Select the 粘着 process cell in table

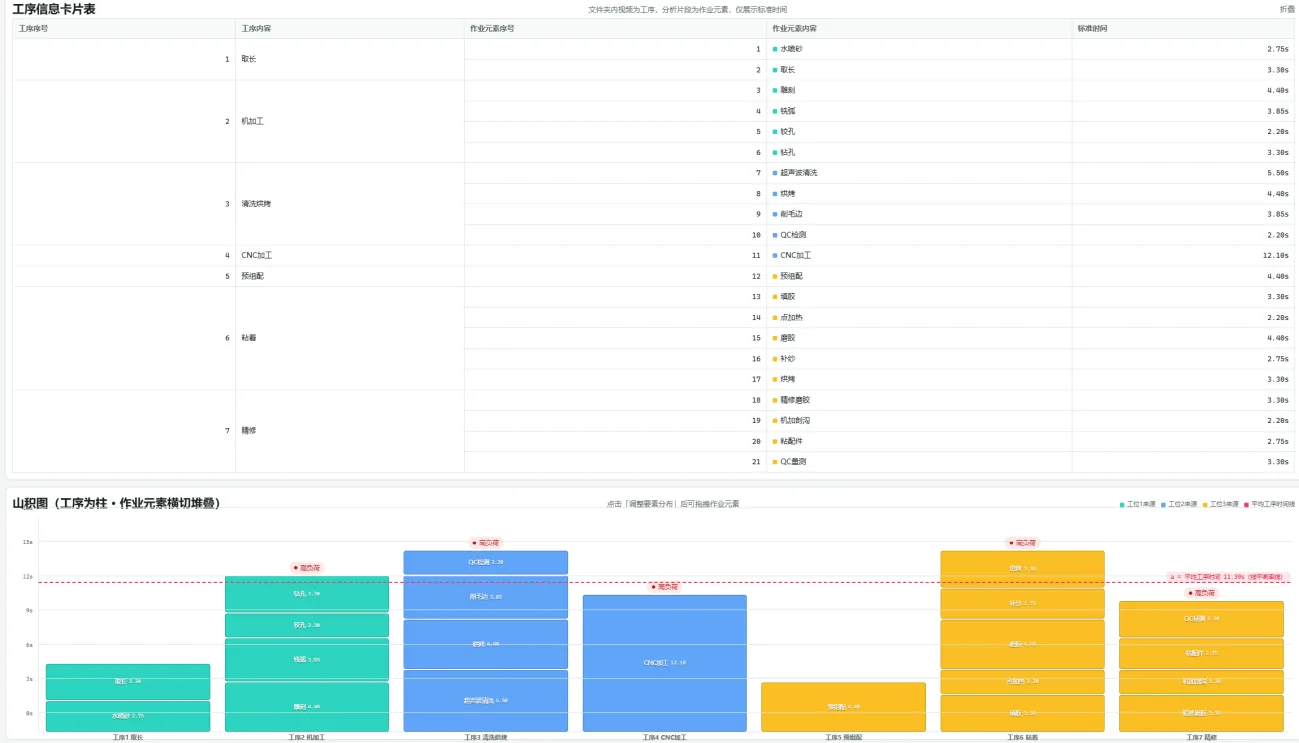pyautogui.click(x=350, y=338)
